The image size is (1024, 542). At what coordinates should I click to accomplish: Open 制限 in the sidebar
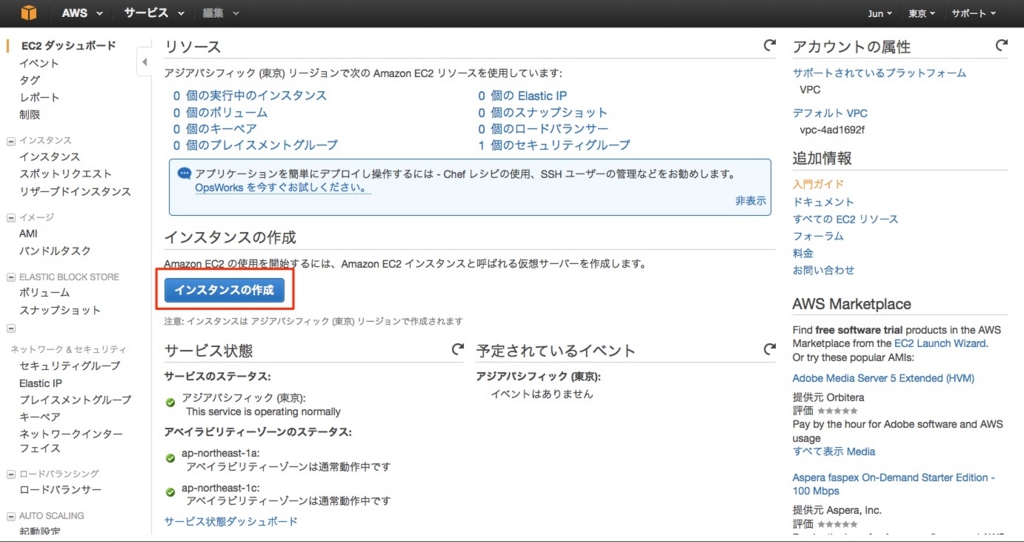pyautogui.click(x=29, y=114)
